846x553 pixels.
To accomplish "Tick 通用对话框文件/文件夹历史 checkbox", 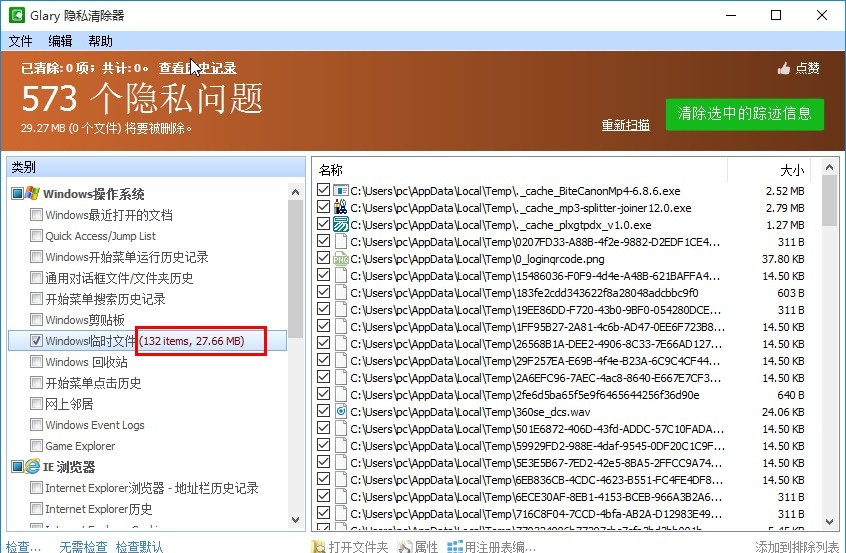I will [36, 278].
